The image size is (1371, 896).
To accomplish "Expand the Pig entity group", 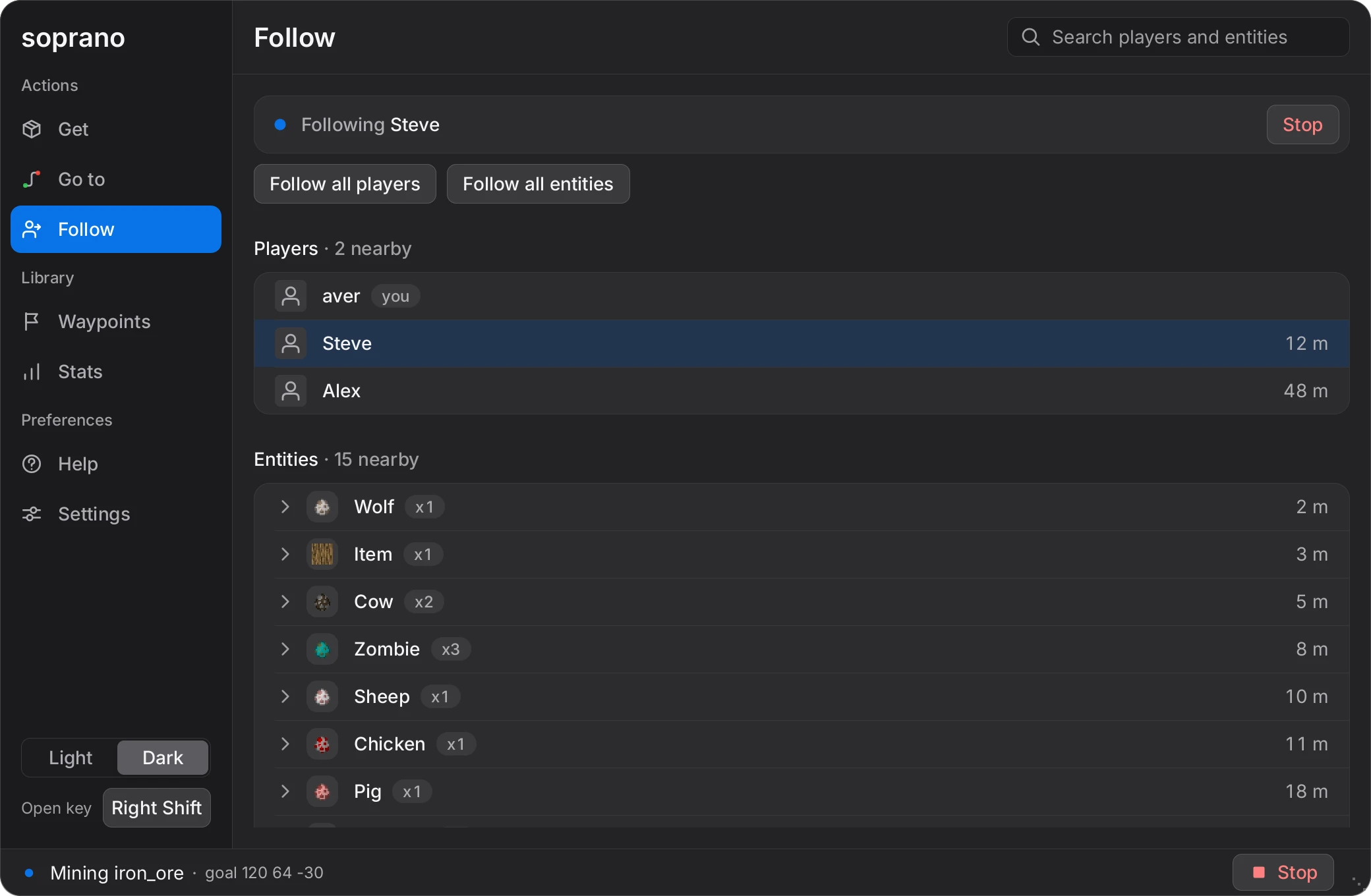I will (x=285, y=791).
